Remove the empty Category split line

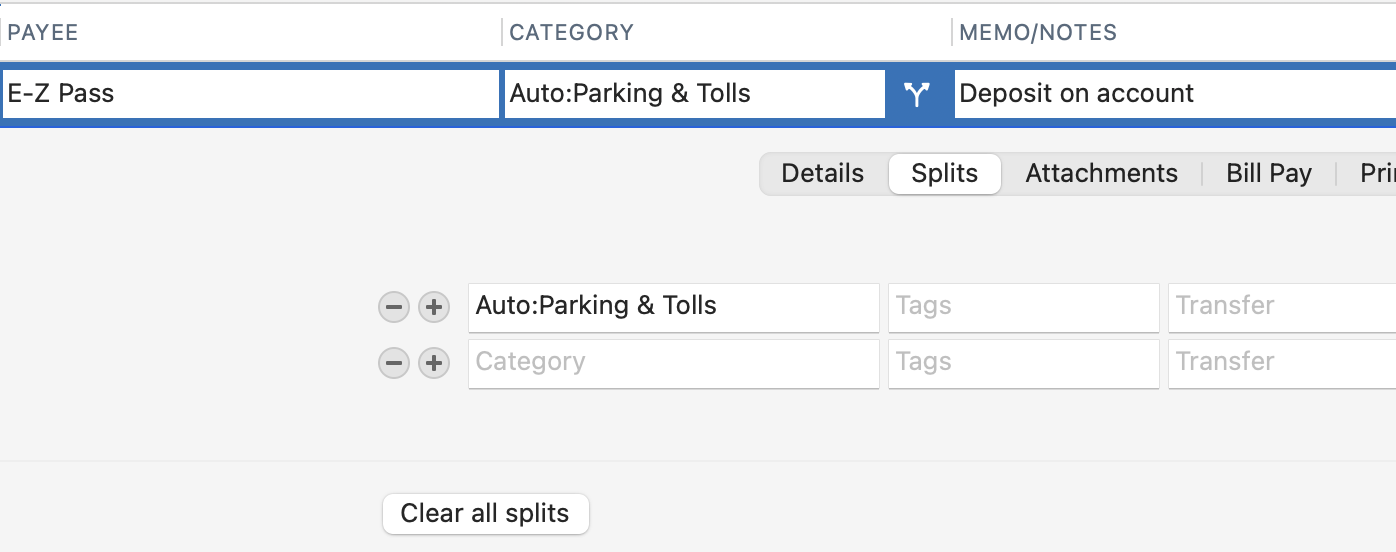pos(394,363)
